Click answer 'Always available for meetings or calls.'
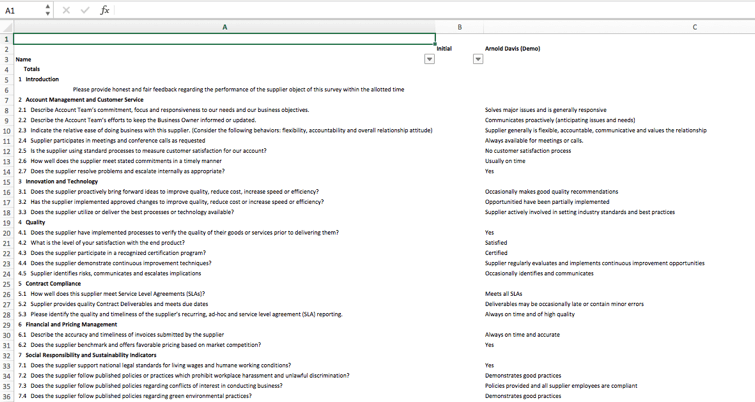This screenshot has width=755, height=402. tap(534, 141)
